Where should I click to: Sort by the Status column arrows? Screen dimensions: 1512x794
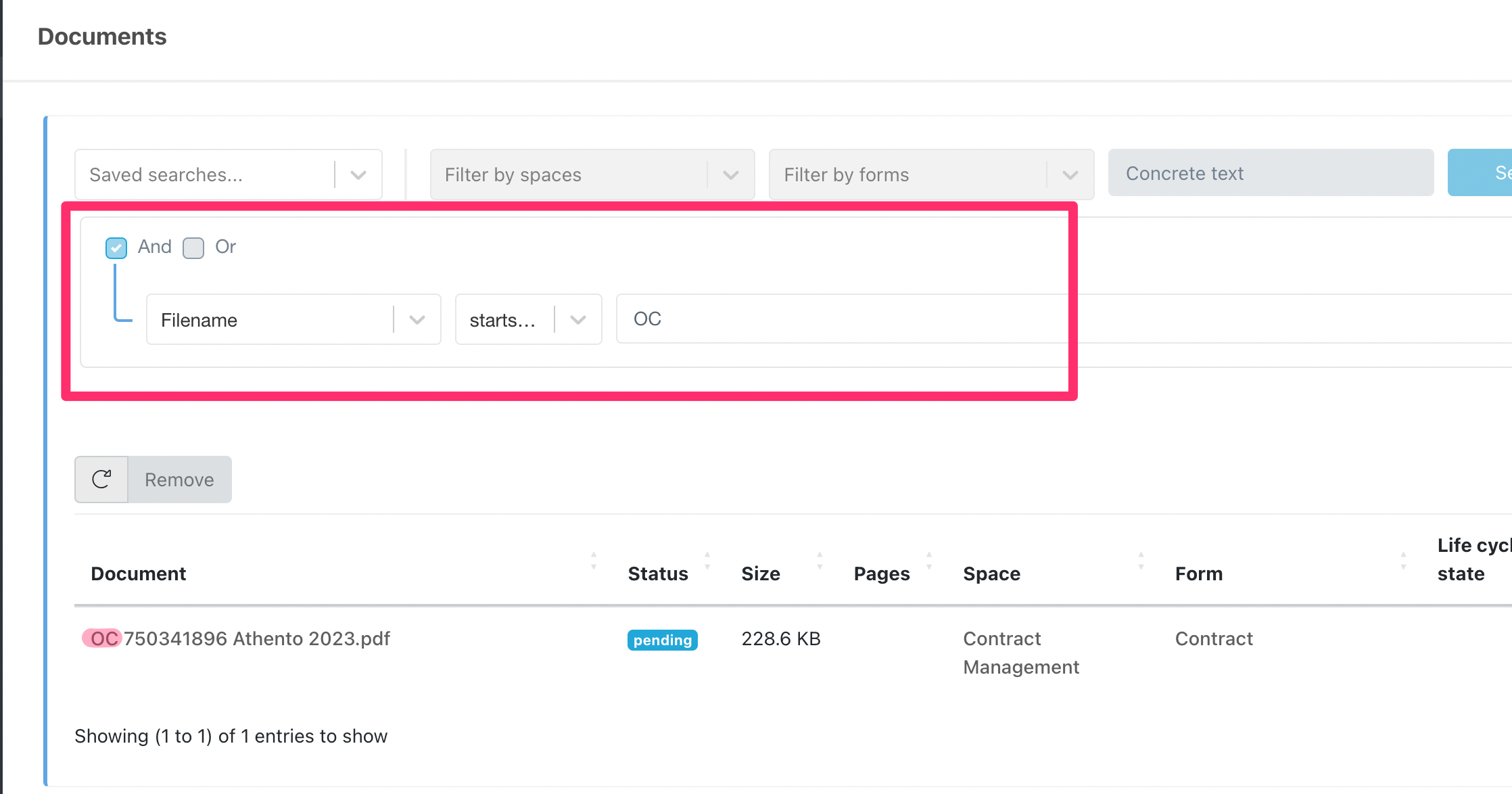707,561
